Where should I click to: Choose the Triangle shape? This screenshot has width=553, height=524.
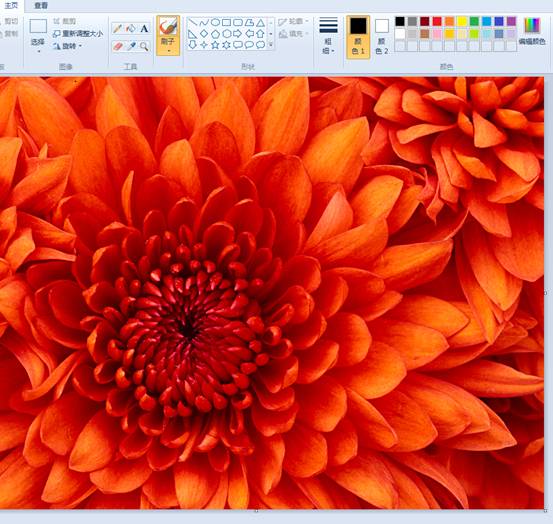[260, 23]
